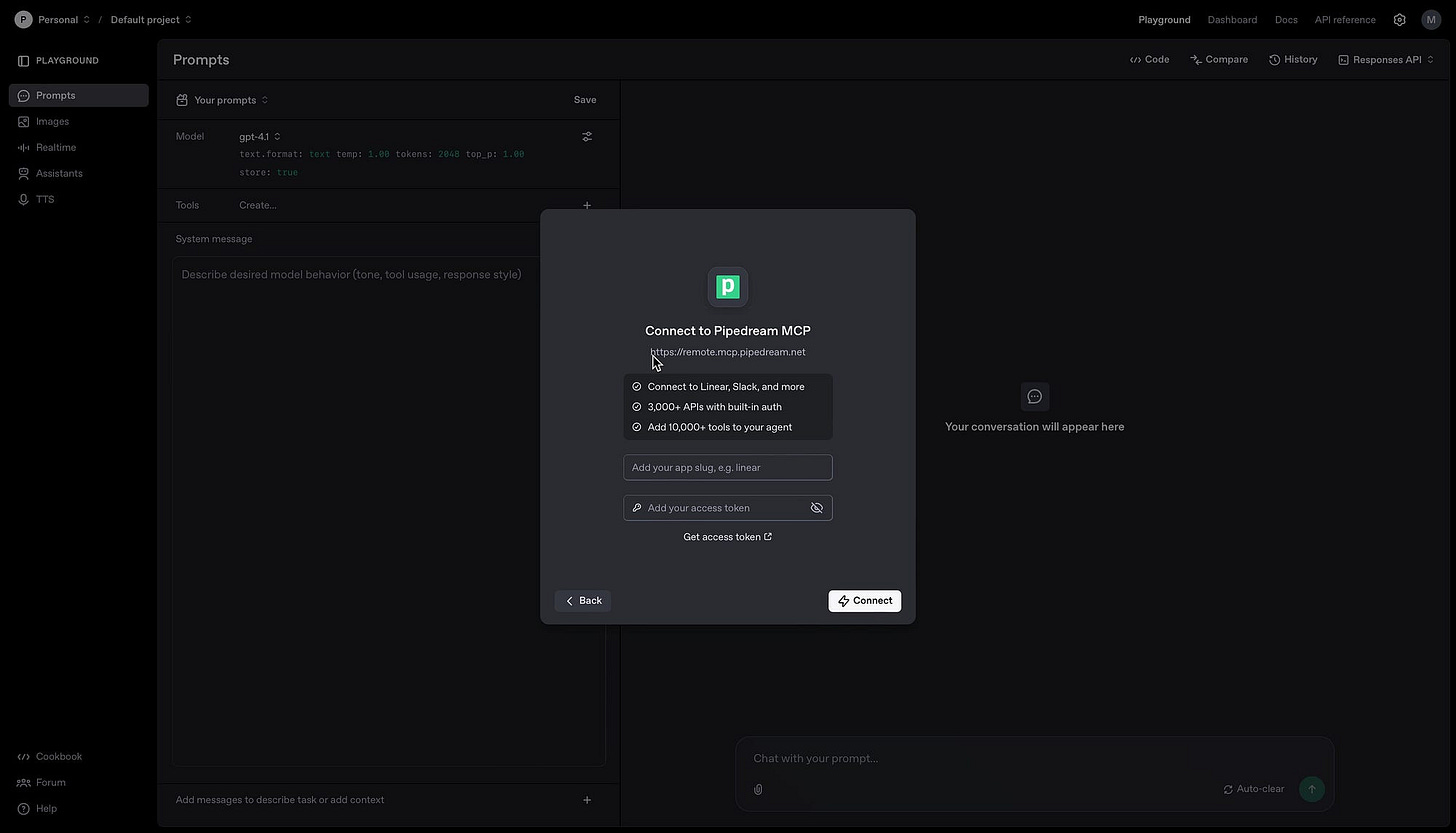Click Save for the prompt

click(x=585, y=100)
